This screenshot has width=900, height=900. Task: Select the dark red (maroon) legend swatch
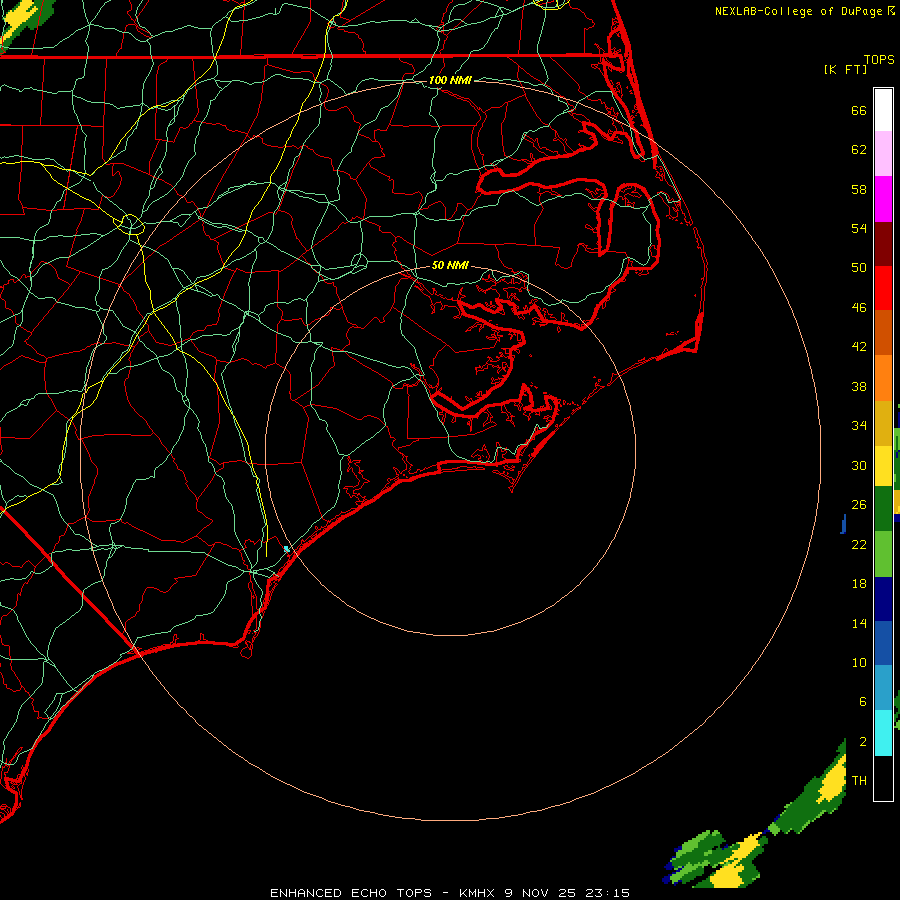(x=883, y=243)
